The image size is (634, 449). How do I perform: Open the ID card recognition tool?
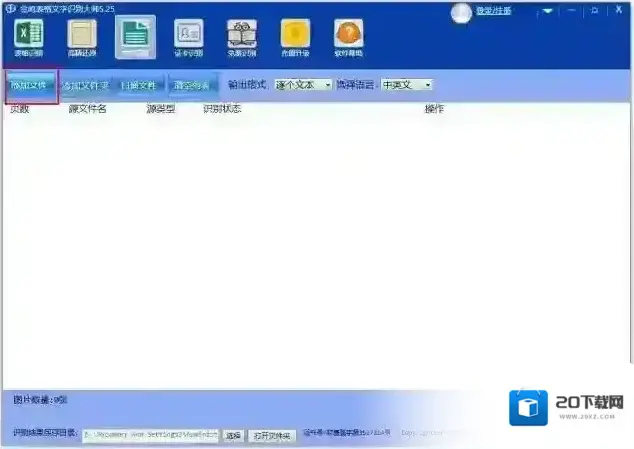click(x=189, y=38)
